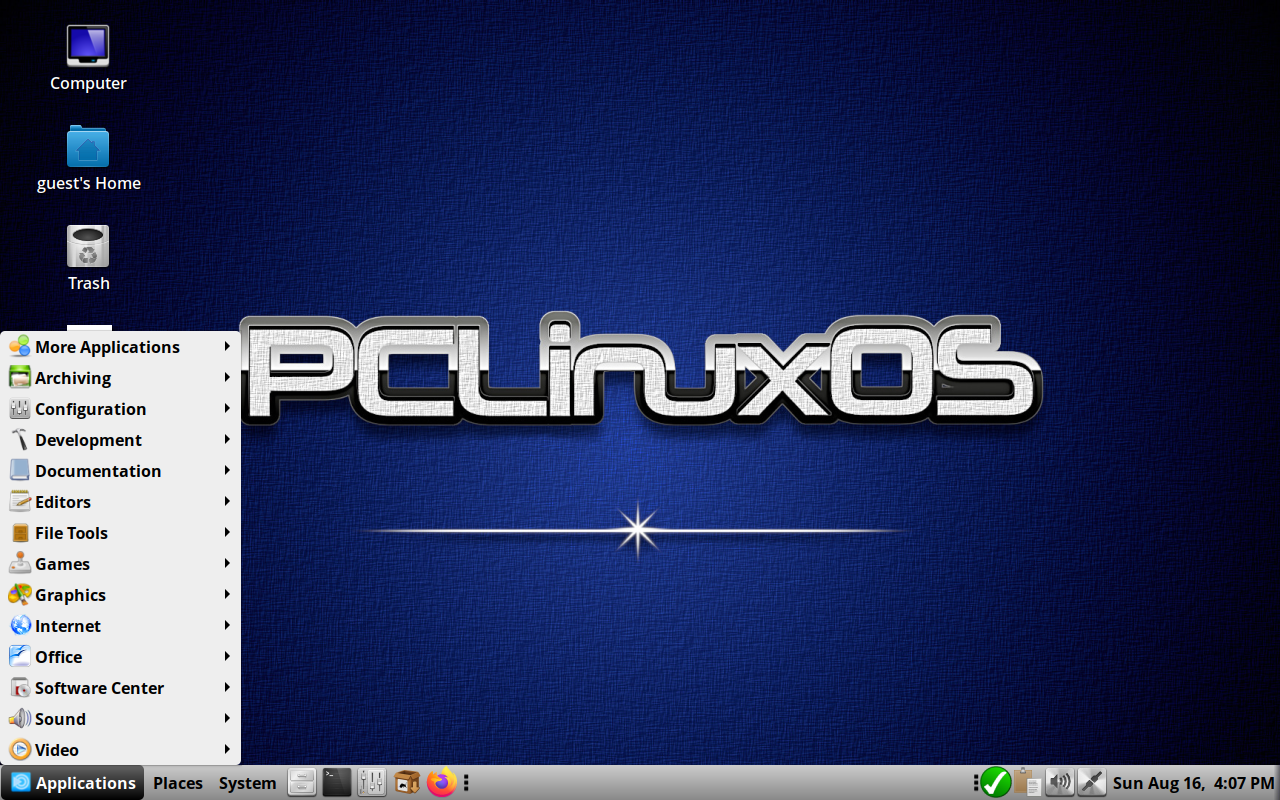The height and width of the screenshot is (800, 1280).
Task: Open the clipboard manager tray icon
Action: coord(1027,782)
